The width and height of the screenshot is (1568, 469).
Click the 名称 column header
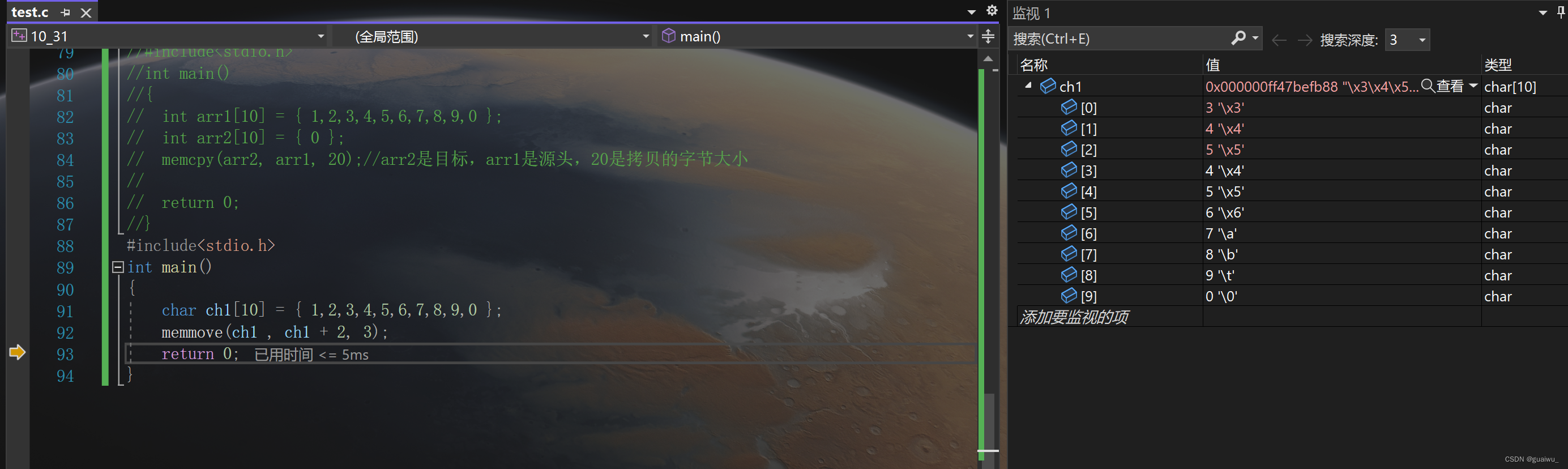click(x=1033, y=65)
